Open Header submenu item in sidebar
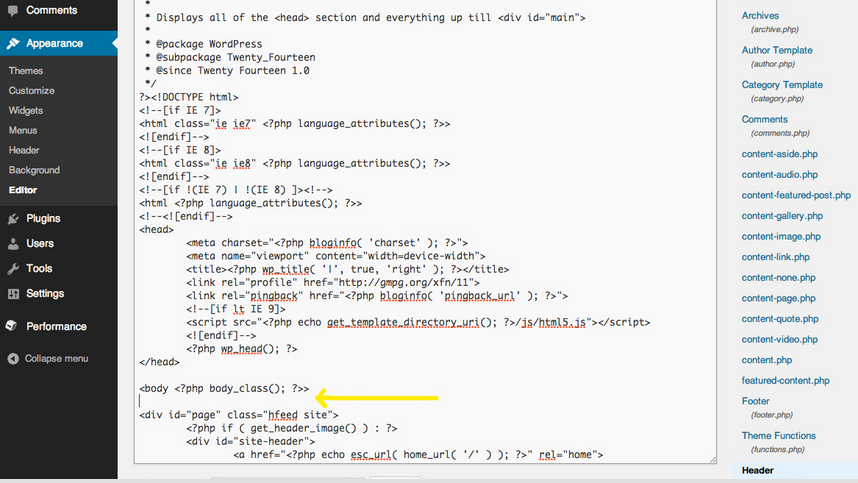 pyautogui.click(x=24, y=150)
